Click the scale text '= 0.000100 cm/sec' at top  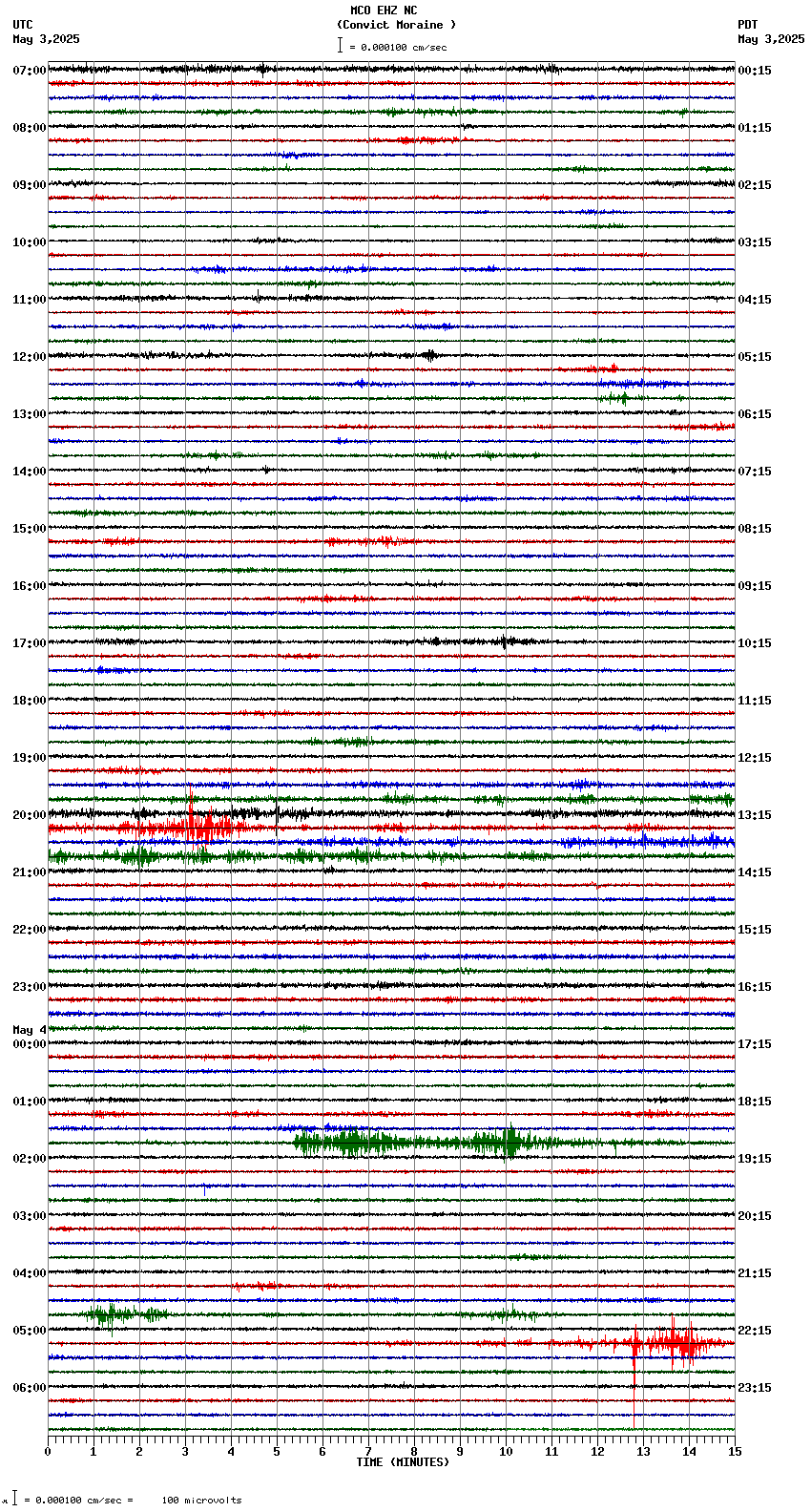(398, 47)
